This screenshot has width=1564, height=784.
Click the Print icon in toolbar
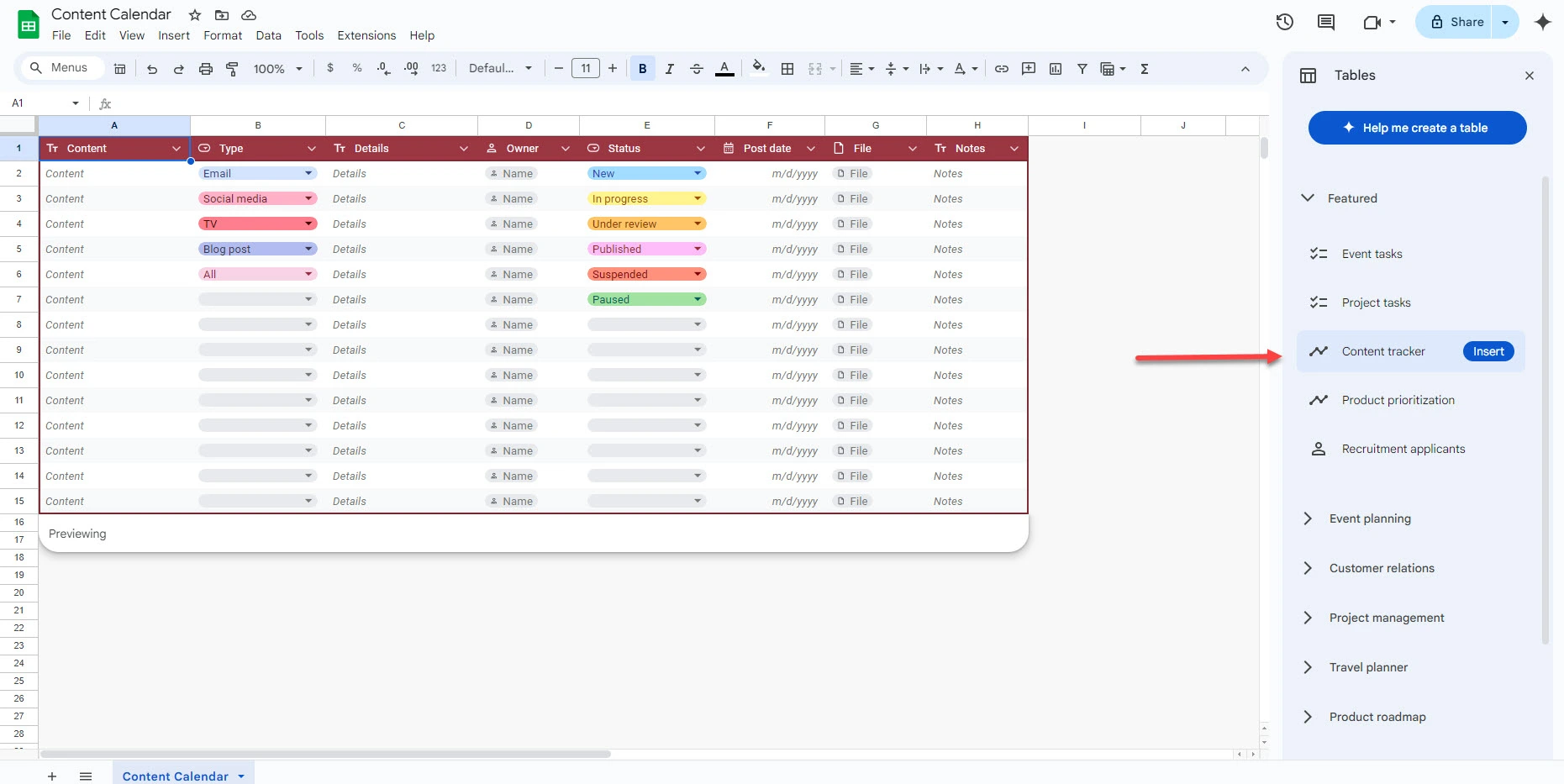coord(205,69)
